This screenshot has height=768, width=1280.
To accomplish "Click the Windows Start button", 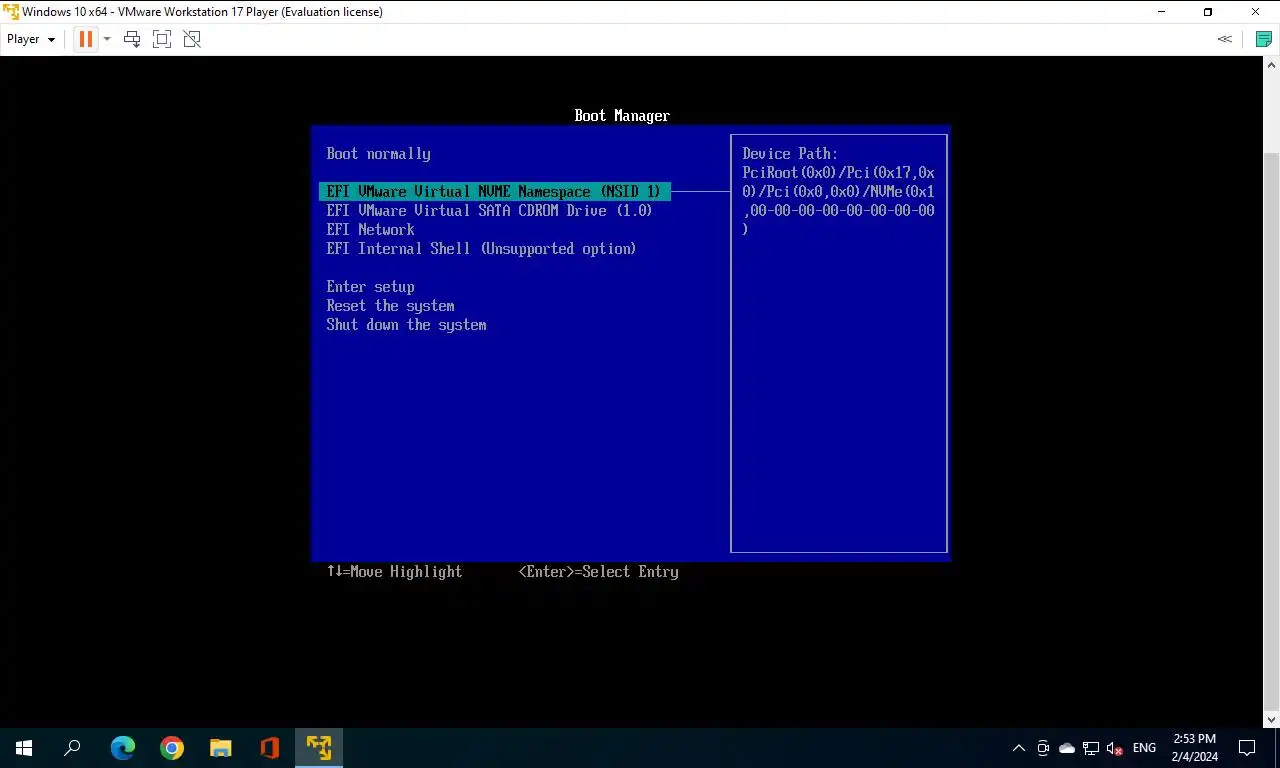I will pyautogui.click(x=24, y=748).
